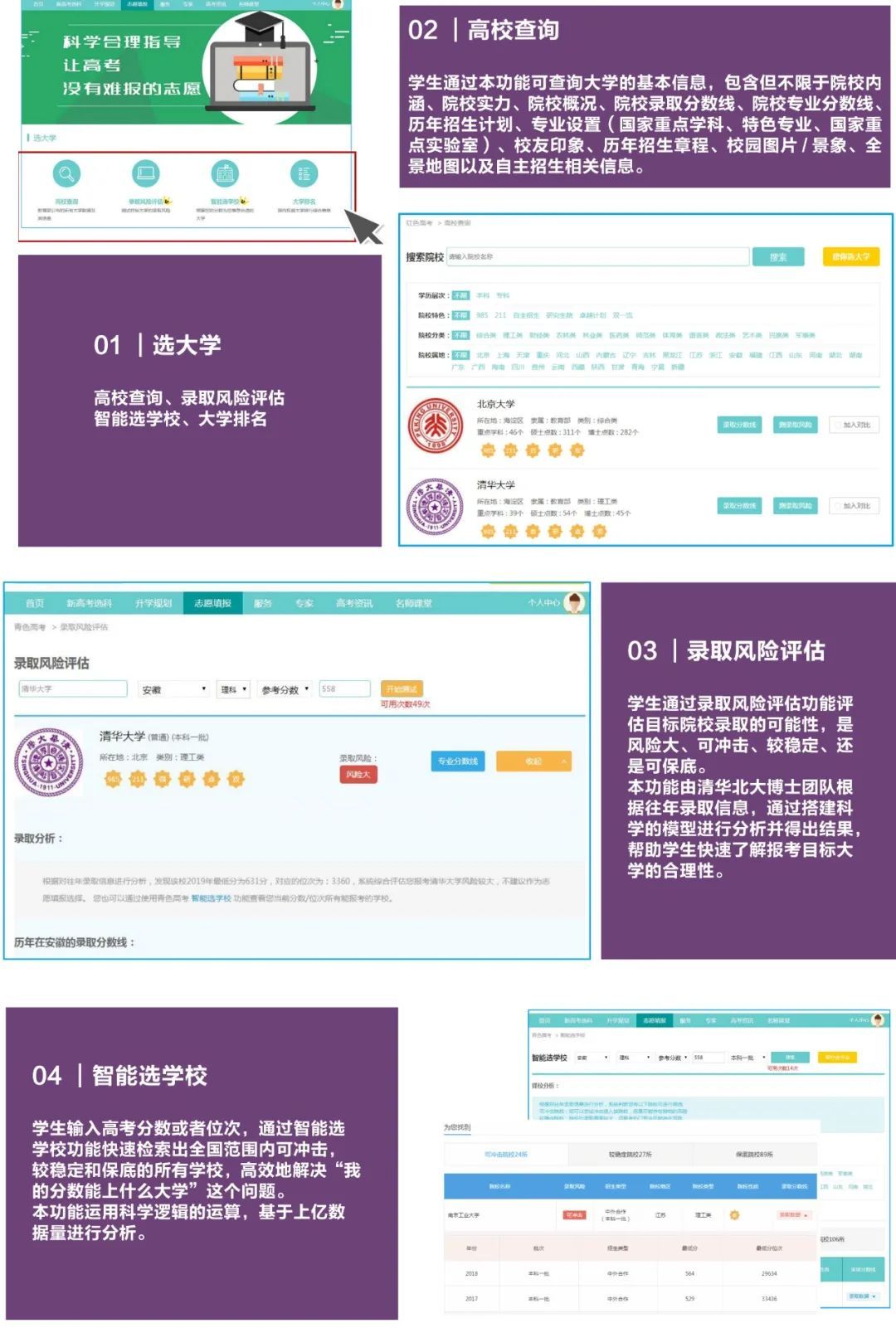
Task: Click orange 开始测试 button
Action: pyautogui.click(x=402, y=689)
